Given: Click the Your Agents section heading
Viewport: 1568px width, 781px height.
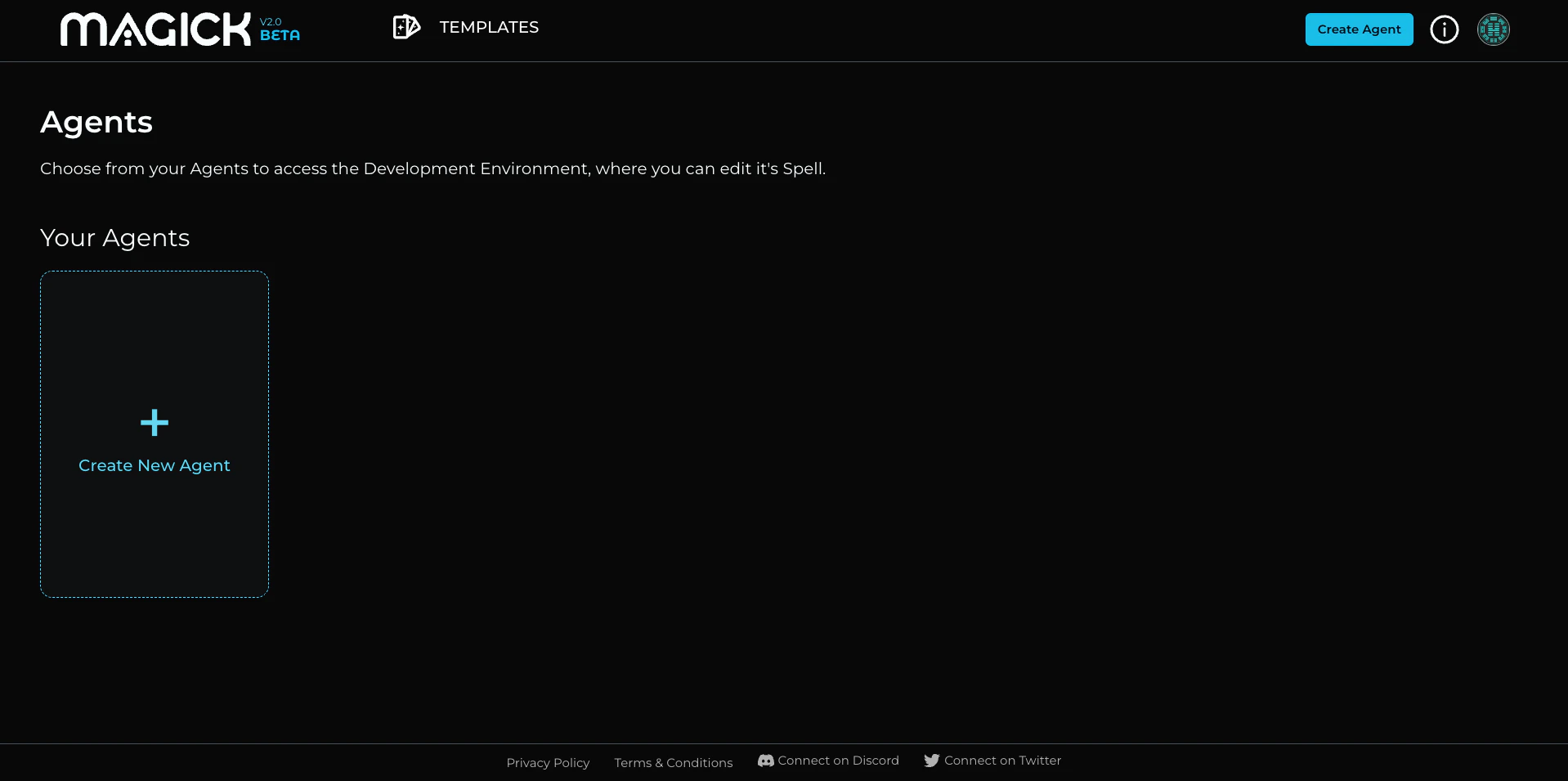Looking at the screenshot, I should pos(114,238).
